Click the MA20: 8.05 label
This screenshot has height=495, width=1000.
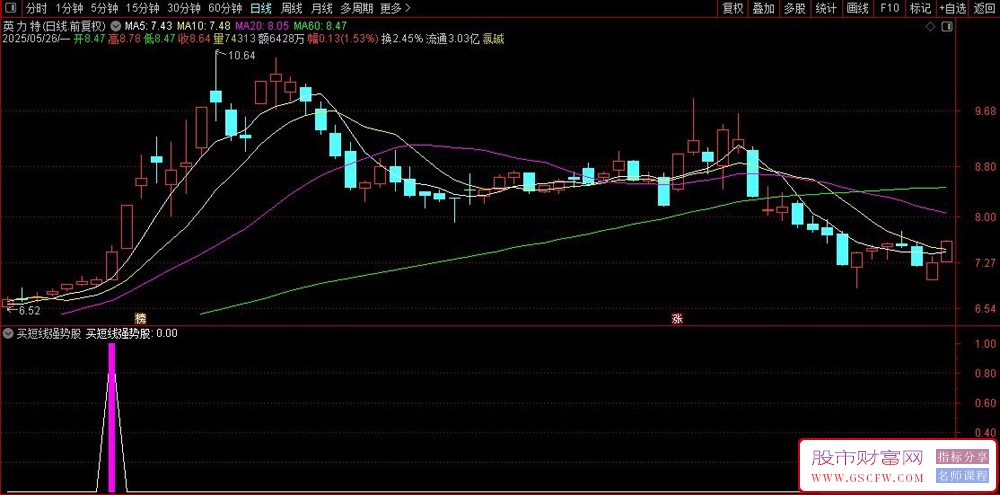tap(262, 27)
